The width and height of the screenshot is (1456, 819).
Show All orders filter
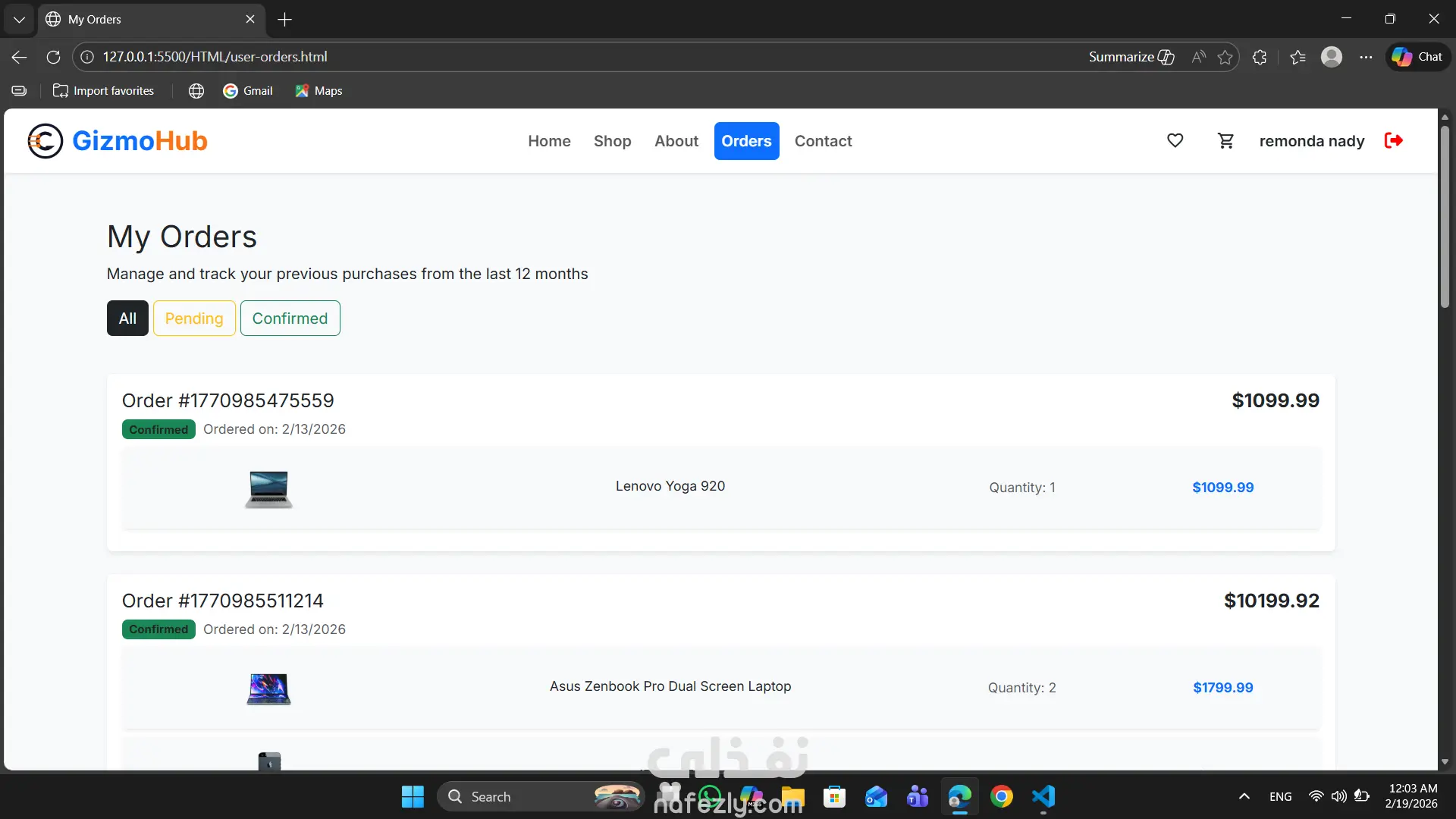127,318
